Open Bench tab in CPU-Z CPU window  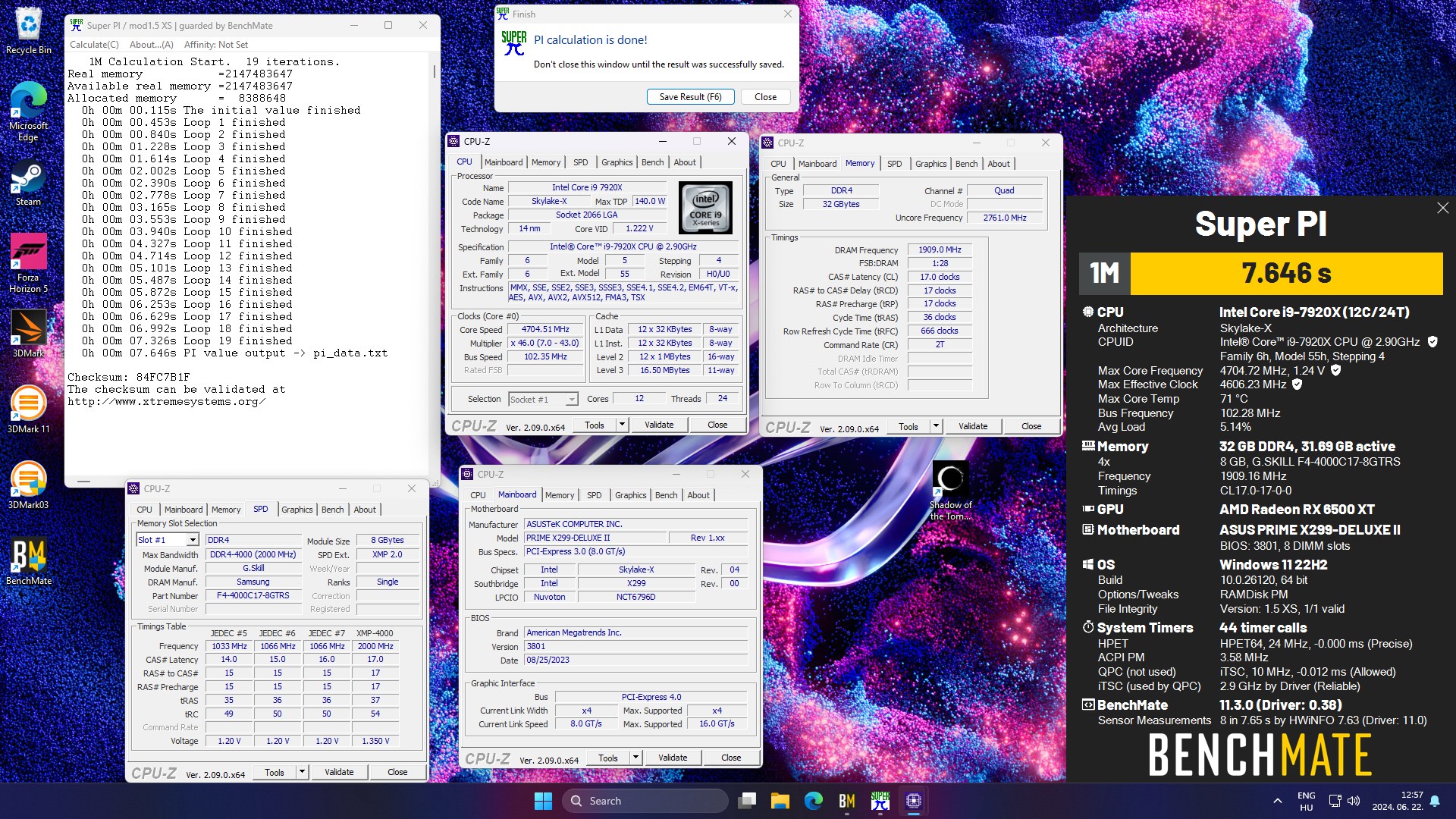[x=652, y=162]
